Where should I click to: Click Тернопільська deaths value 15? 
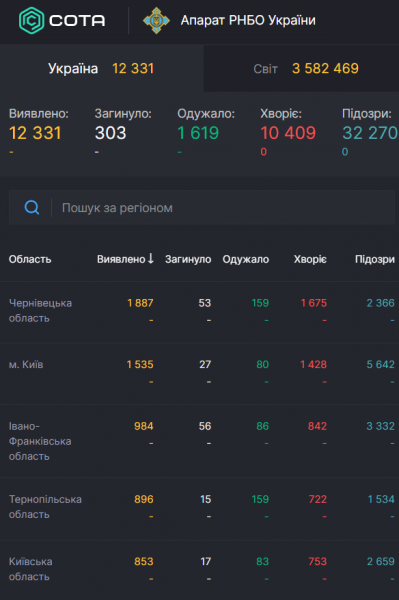point(206,499)
